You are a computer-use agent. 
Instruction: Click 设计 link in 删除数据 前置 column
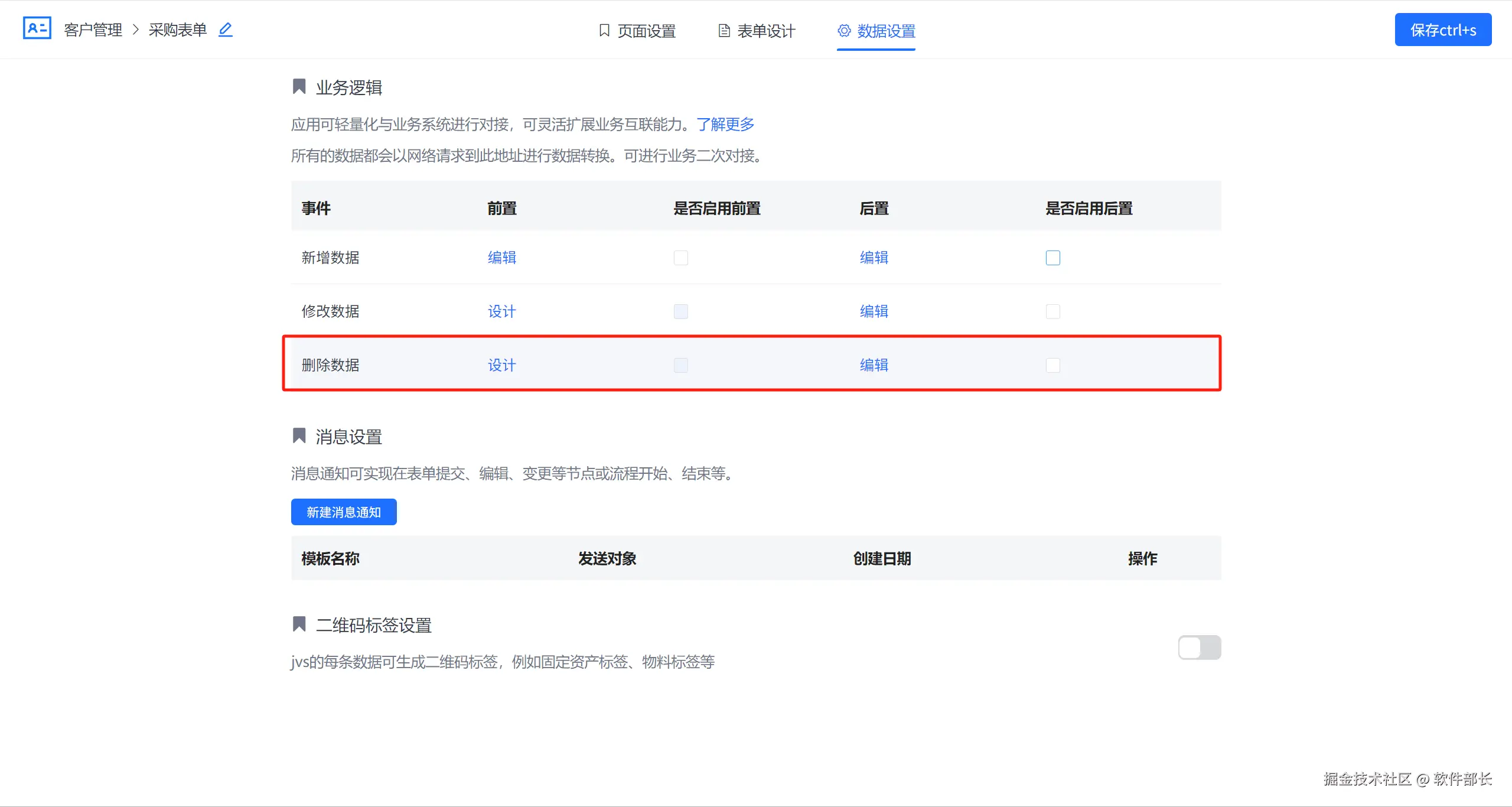(501, 365)
